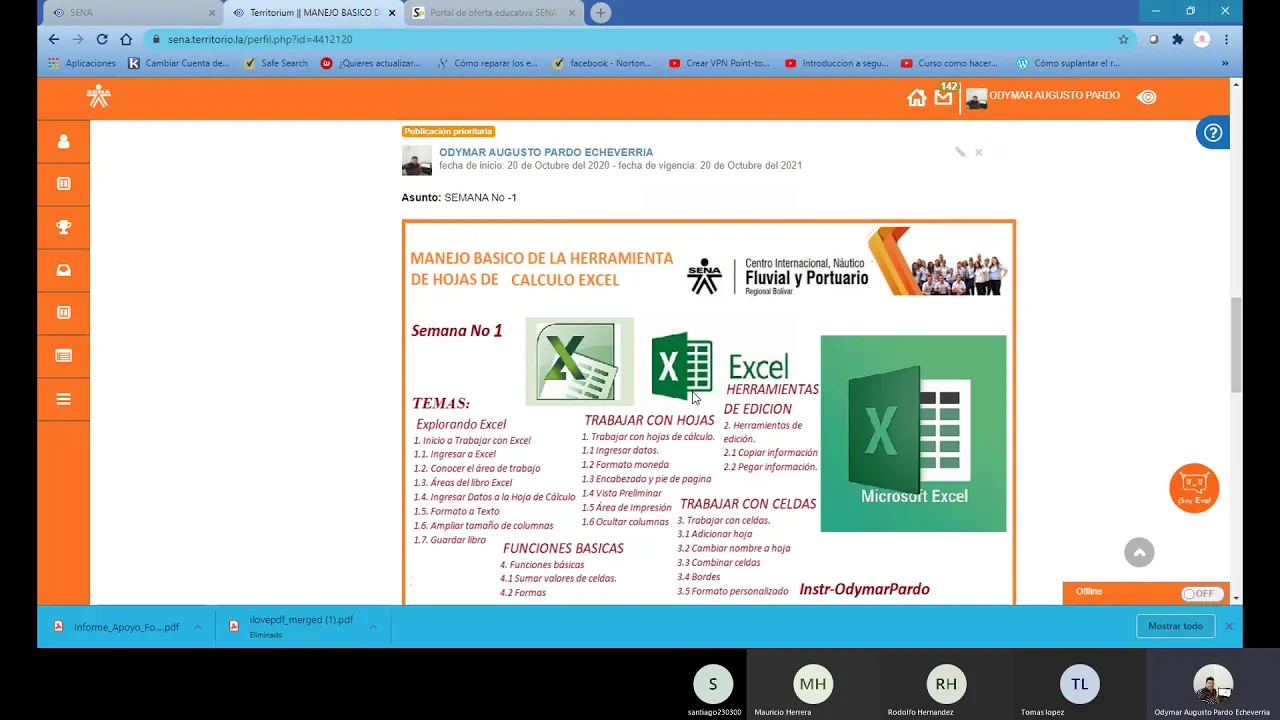Click the Semana No 1 course banner image
The width and height of the screenshot is (1280, 720).
(708, 412)
